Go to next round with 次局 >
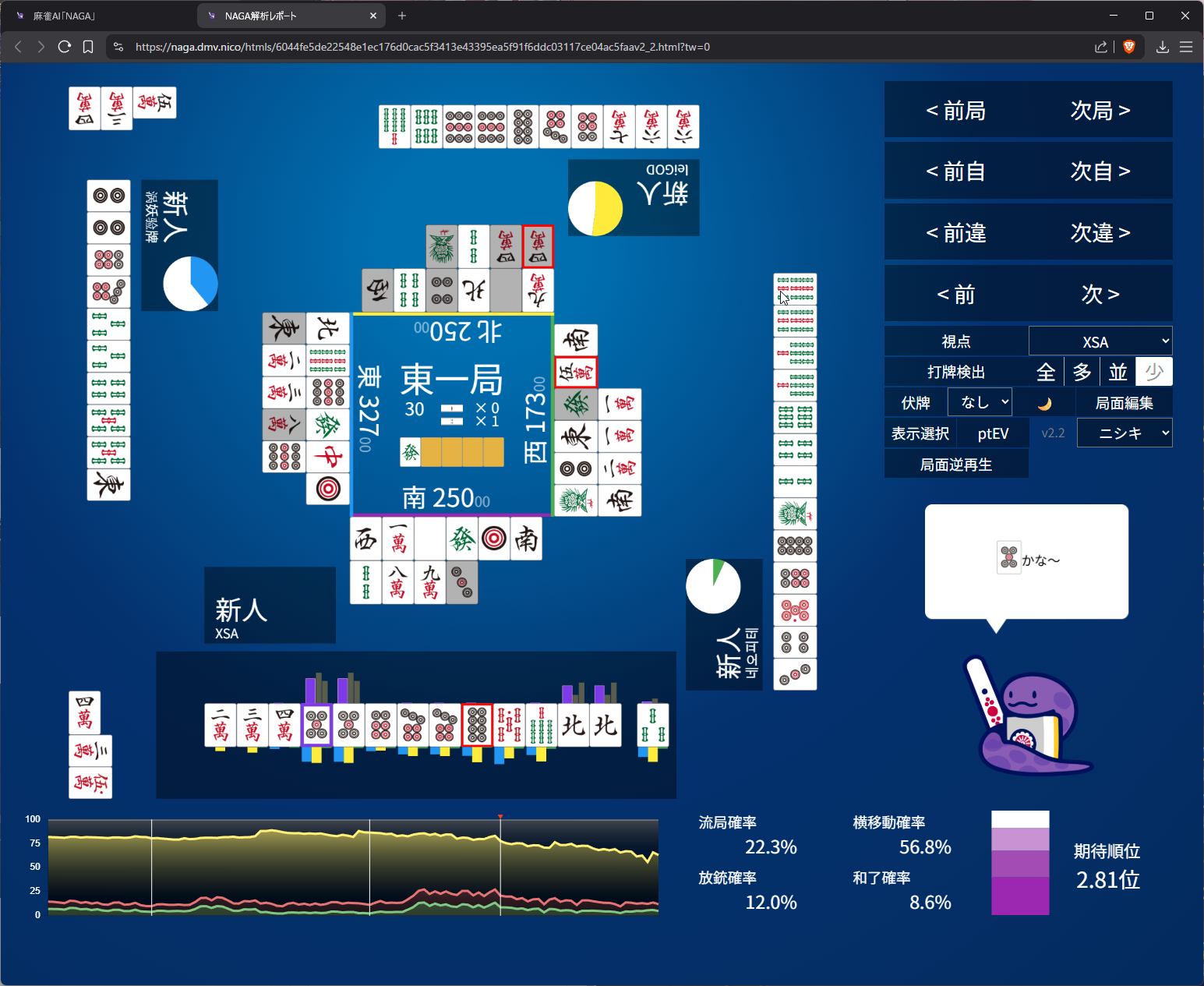This screenshot has height=986, width=1204. point(1100,111)
